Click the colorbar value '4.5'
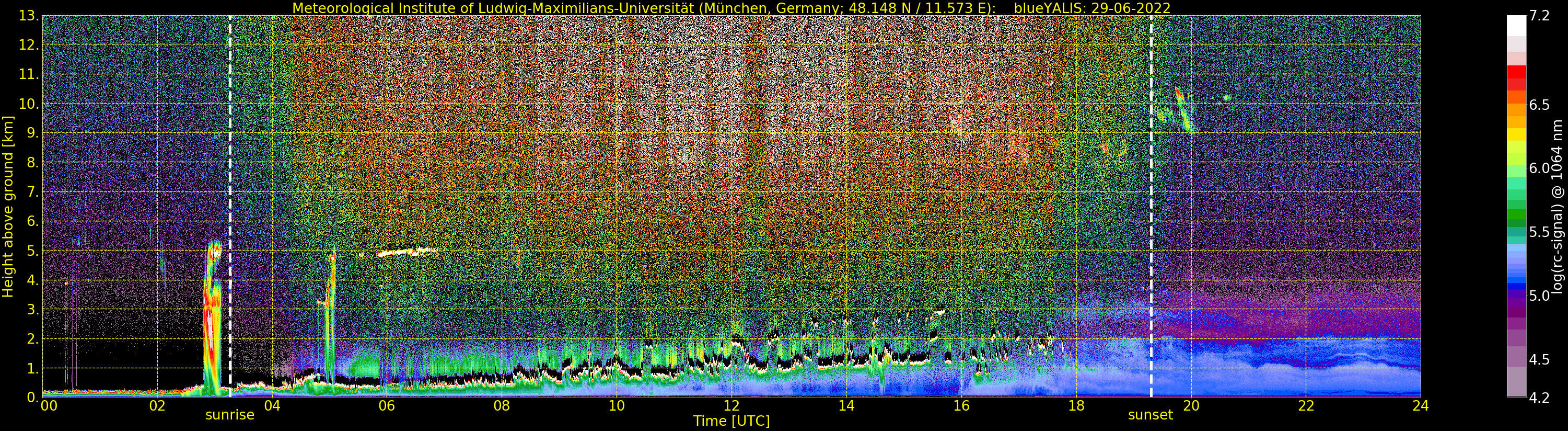 click(x=1539, y=359)
